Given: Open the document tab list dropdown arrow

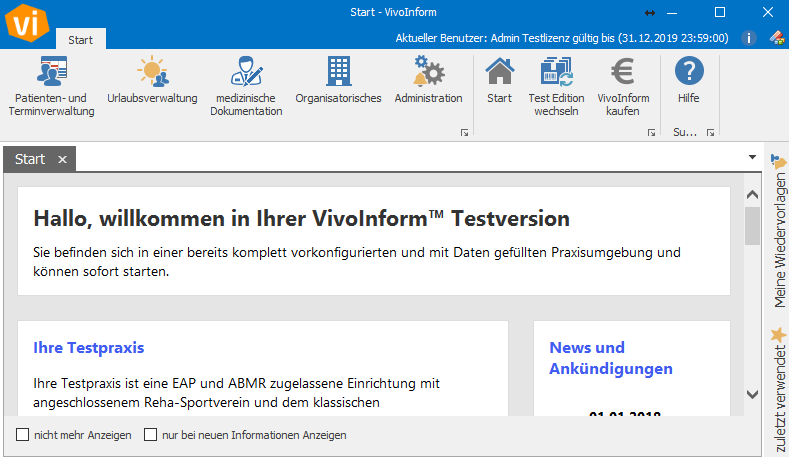Looking at the screenshot, I should pos(752,157).
